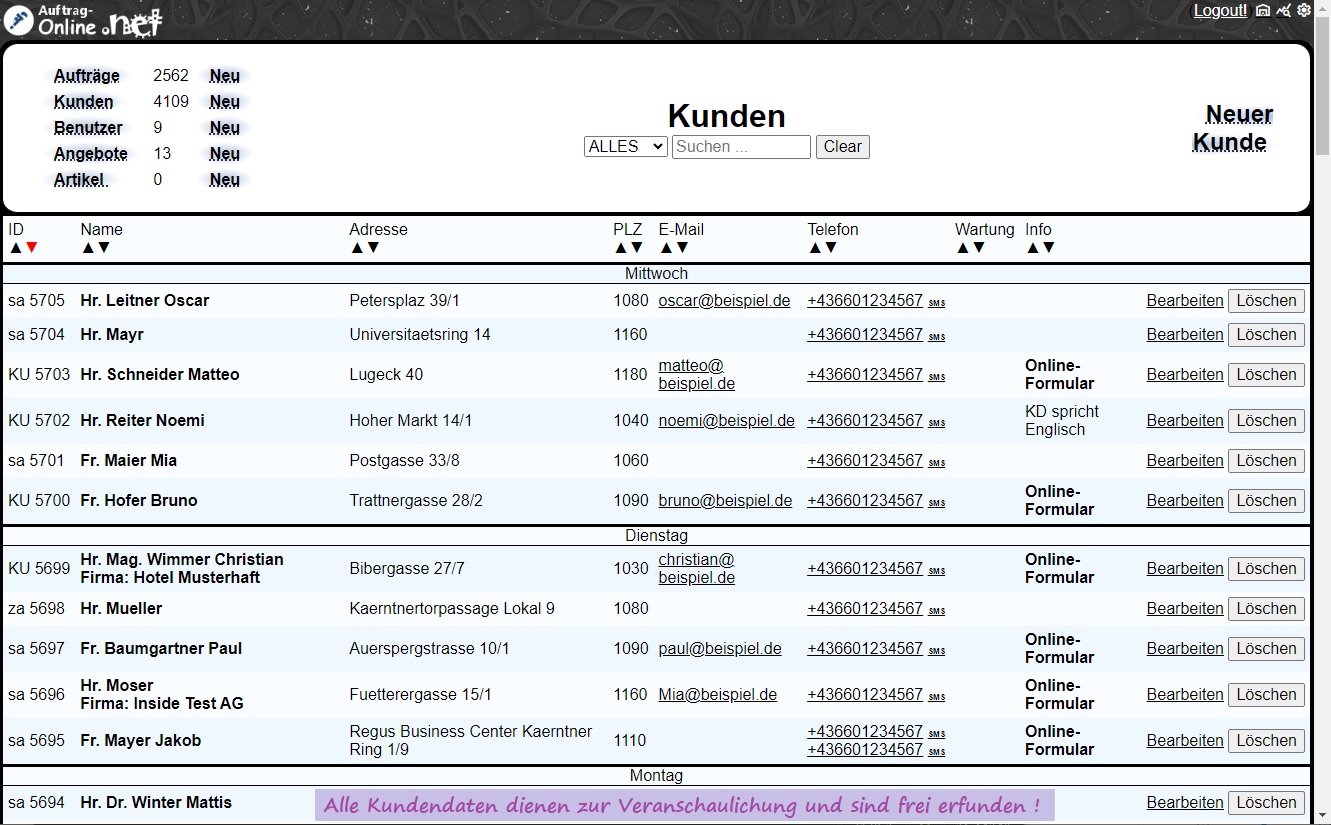
Task: Delete customer Hofer Bruno
Action: [x=1266, y=501]
